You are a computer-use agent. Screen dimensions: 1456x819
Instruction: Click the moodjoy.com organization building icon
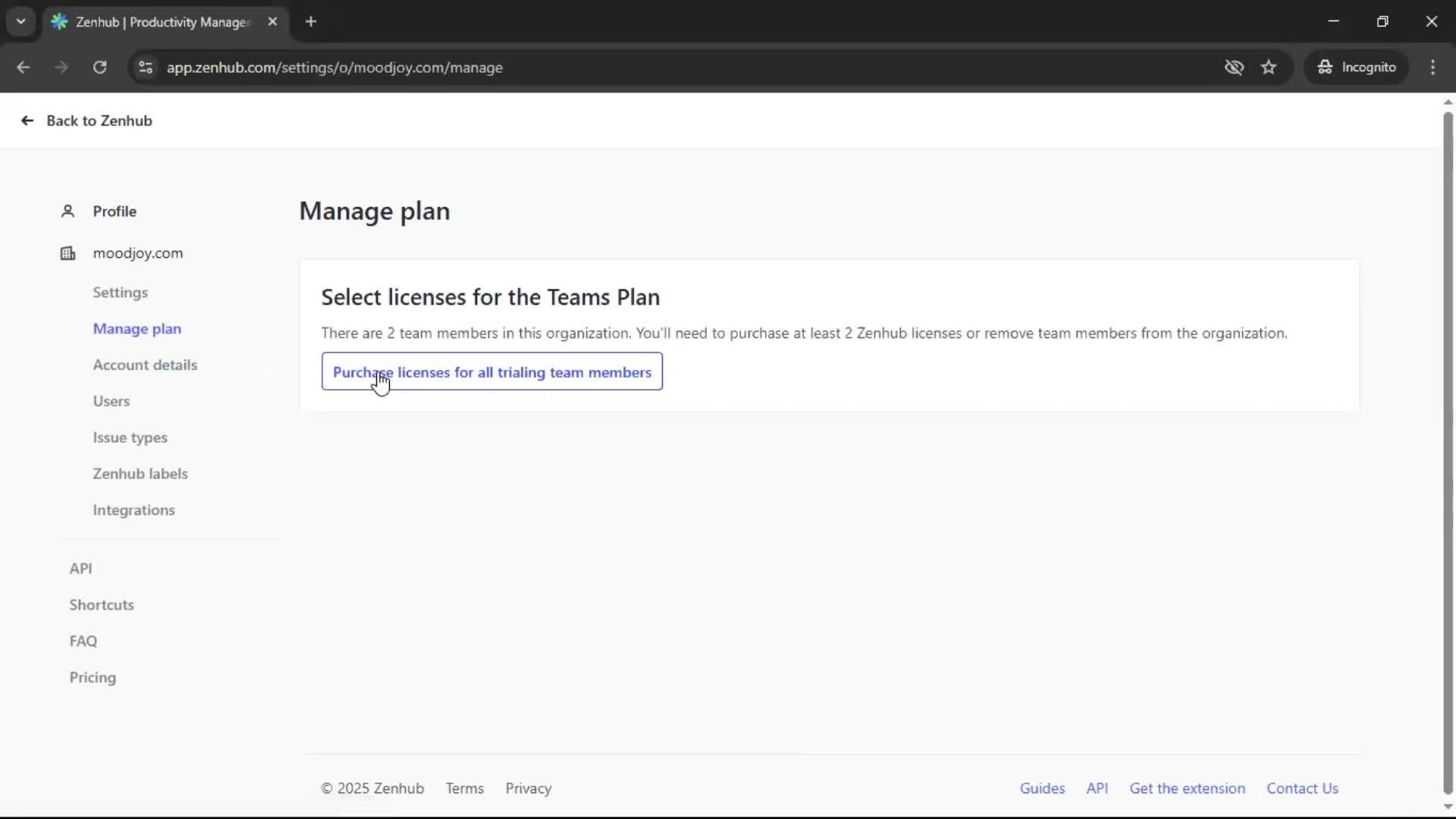[67, 253]
